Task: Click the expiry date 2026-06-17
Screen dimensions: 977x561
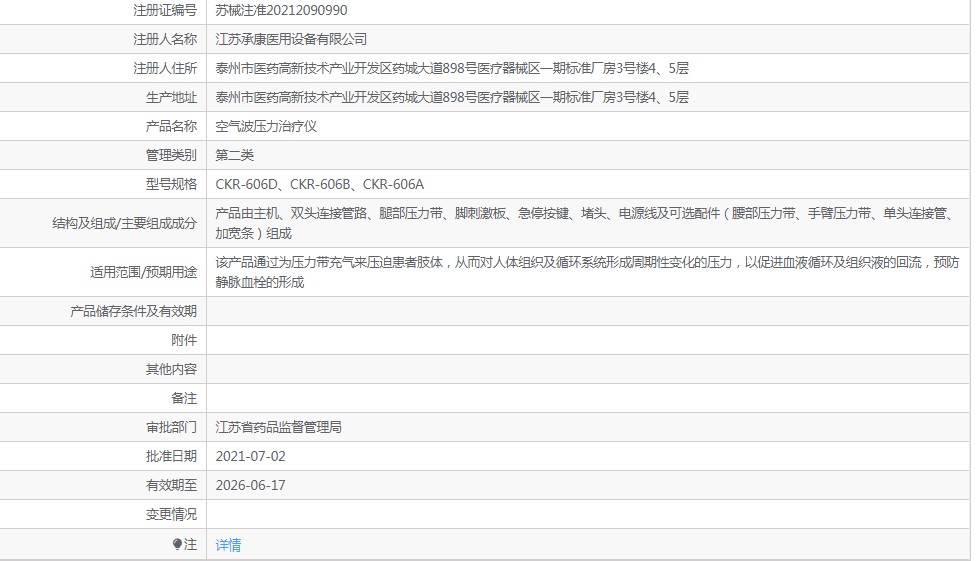Action: pyautogui.click(x=250, y=485)
